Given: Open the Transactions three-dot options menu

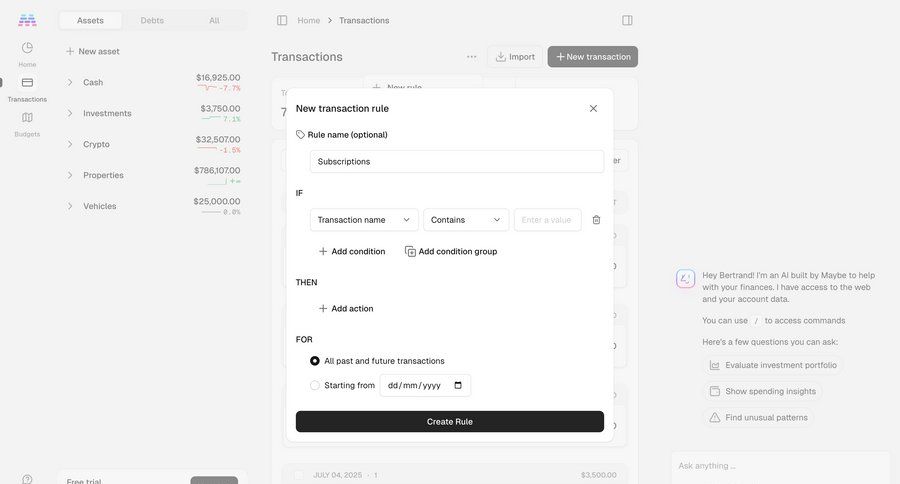Looking at the screenshot, I should coord(471,57).
